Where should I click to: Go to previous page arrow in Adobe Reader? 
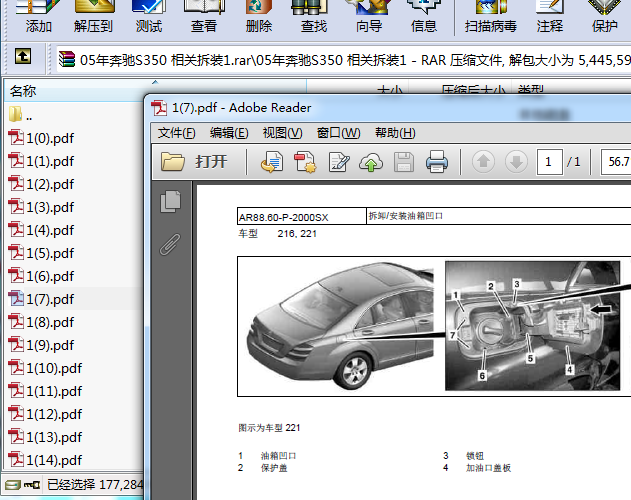483,162
